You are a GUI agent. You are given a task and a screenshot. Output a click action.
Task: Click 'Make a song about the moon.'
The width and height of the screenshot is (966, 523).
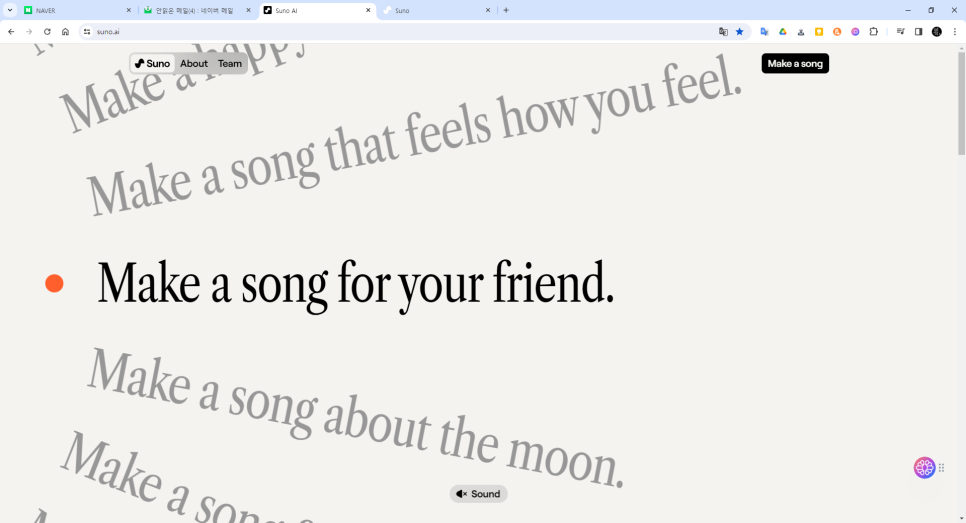coord(356,418)
